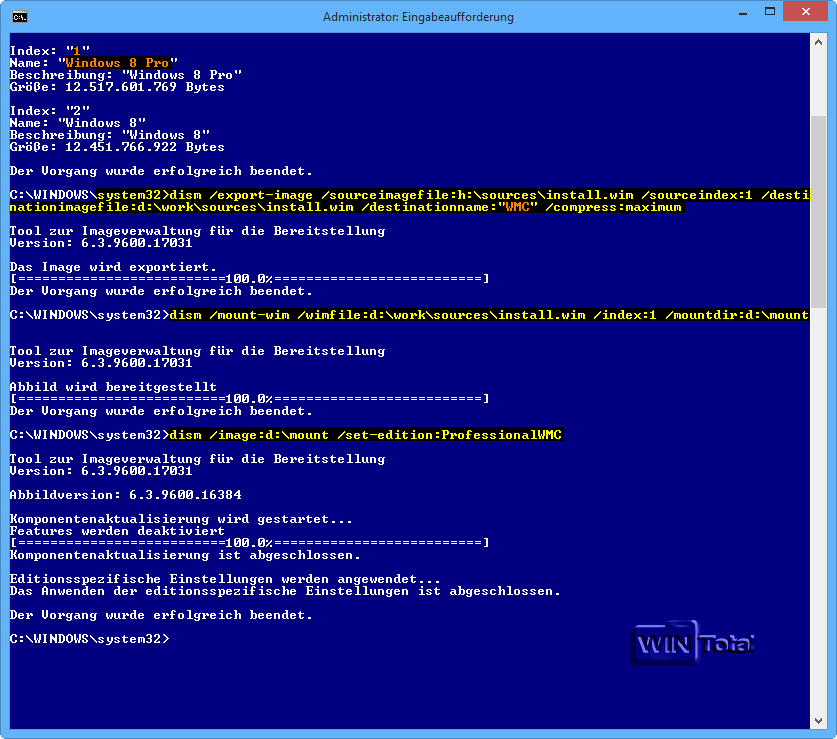Click 'Komponentenaktualisierung wird gestartet...' line
Image resolution: width=837 pixels, height=739 pixels.
[x=181, y=519]
